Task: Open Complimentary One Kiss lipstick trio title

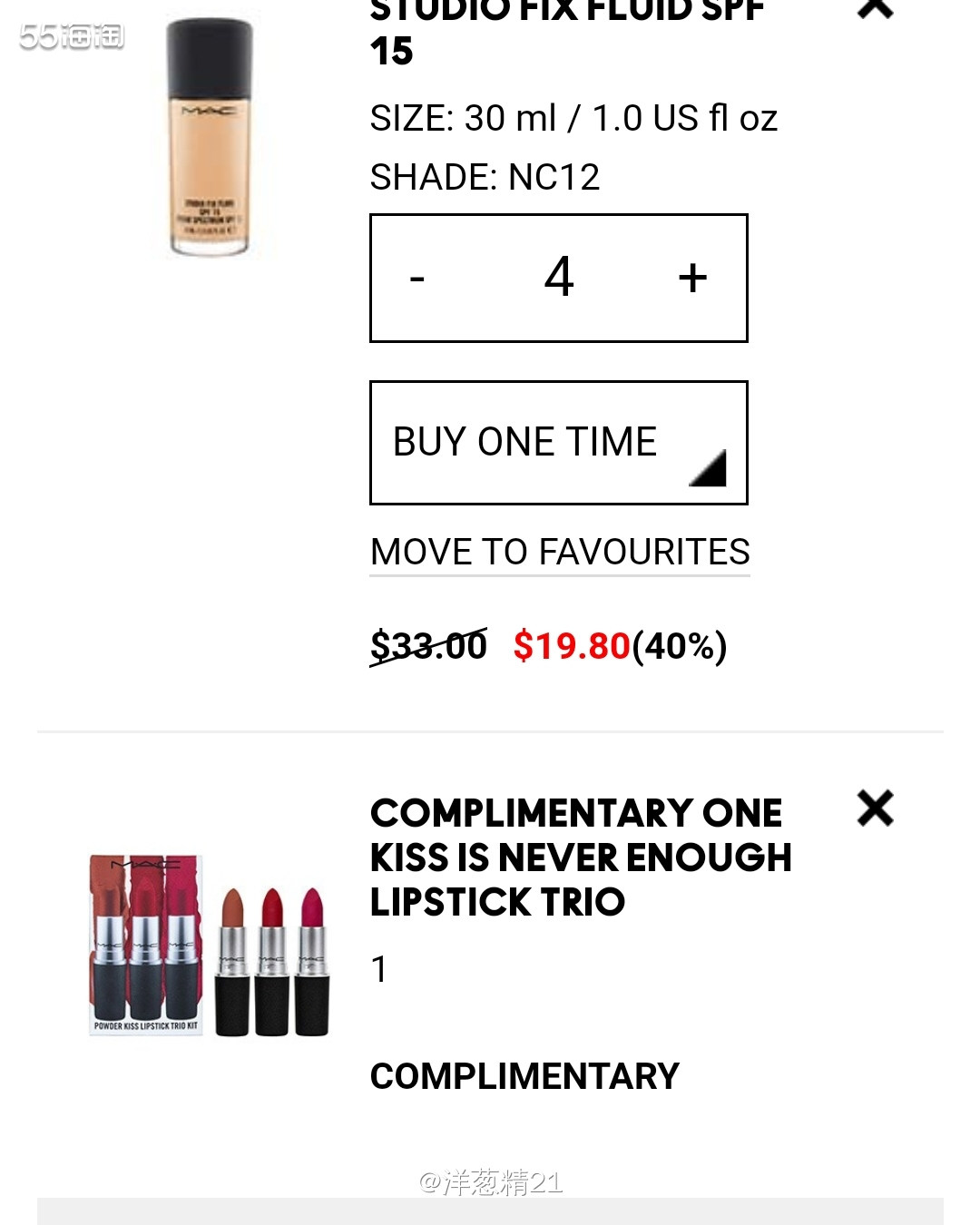Action: 581,857
